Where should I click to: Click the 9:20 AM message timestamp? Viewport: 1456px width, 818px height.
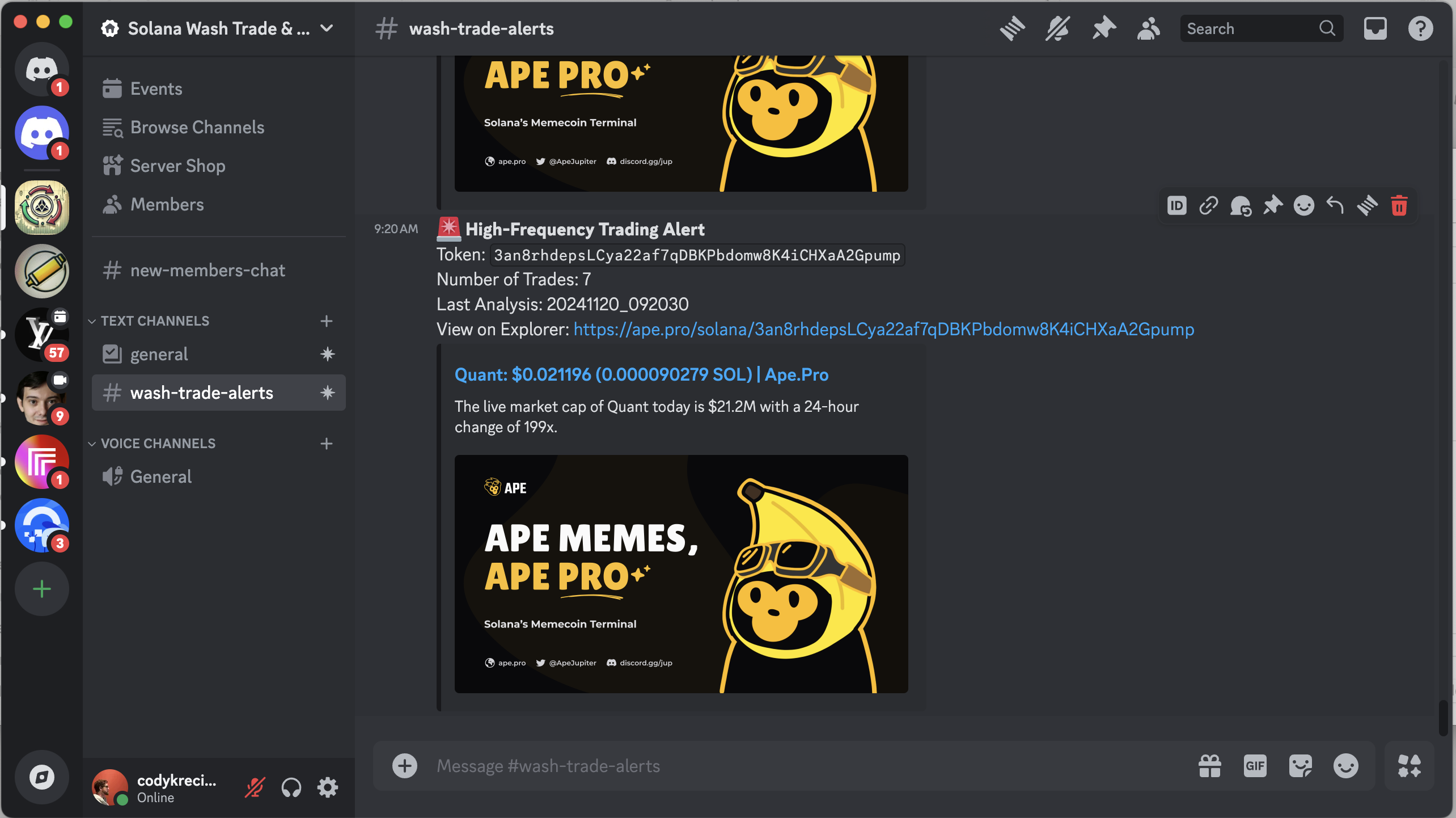tap(396, 229)
